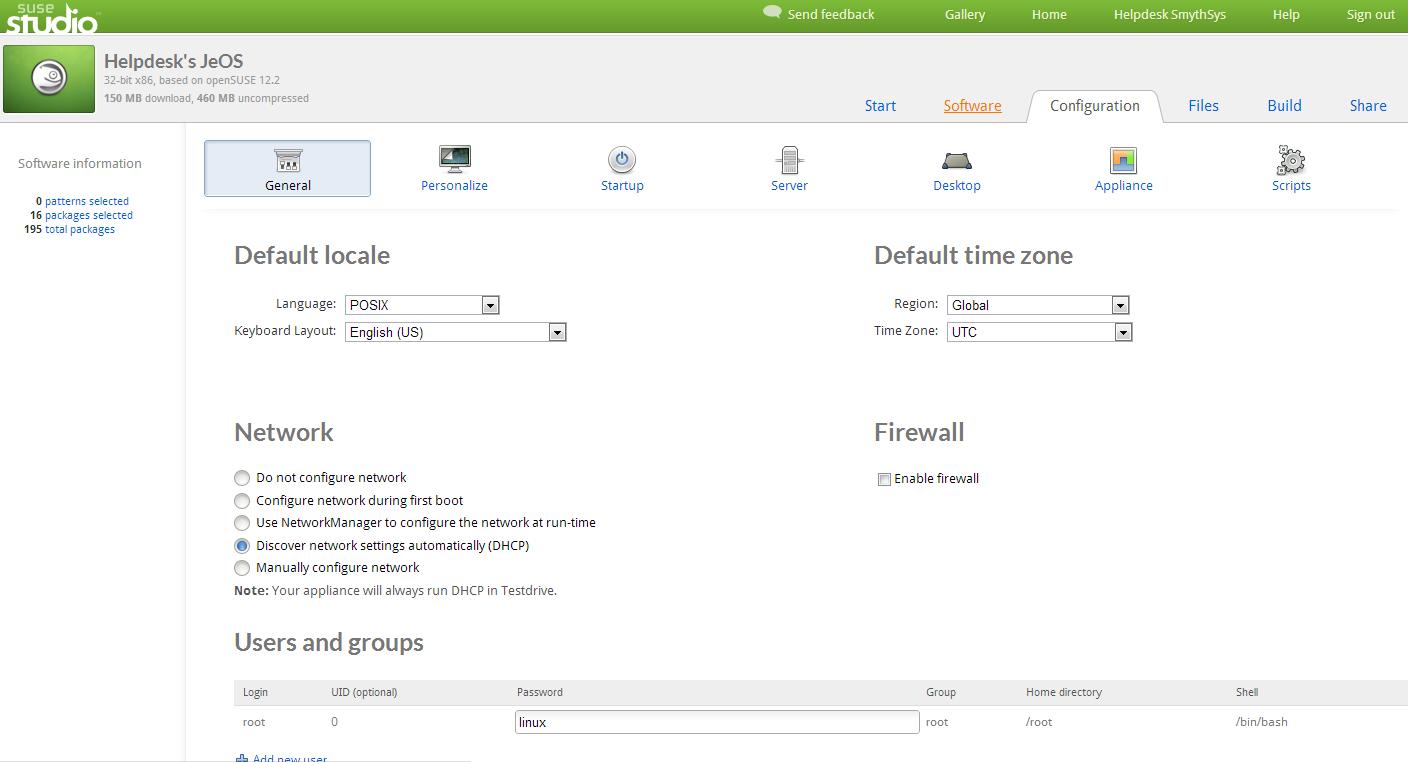Open the Desktop configuration icon

click(x=956, y=160)
